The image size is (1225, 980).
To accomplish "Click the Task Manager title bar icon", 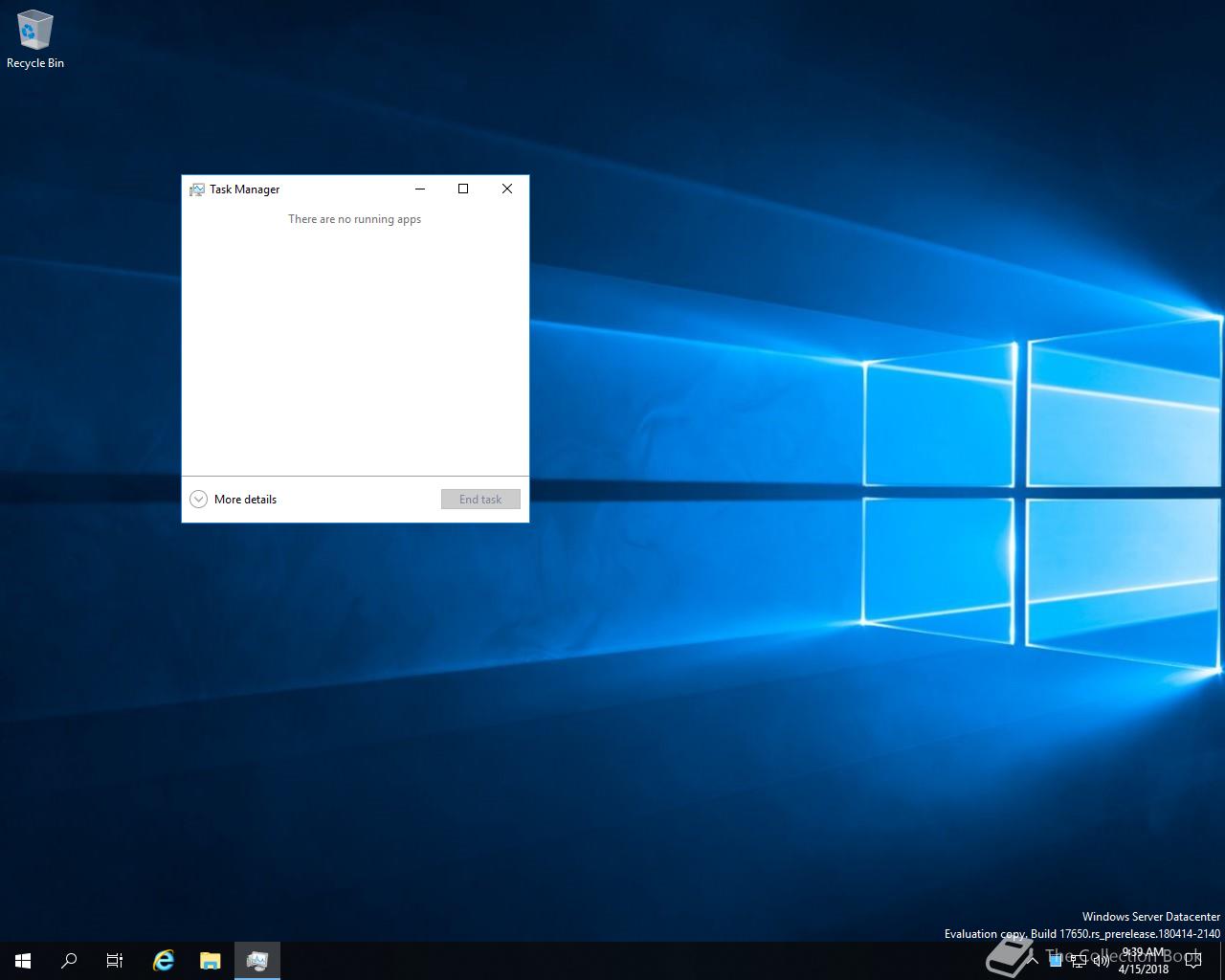I will click(x=197, y=189).
